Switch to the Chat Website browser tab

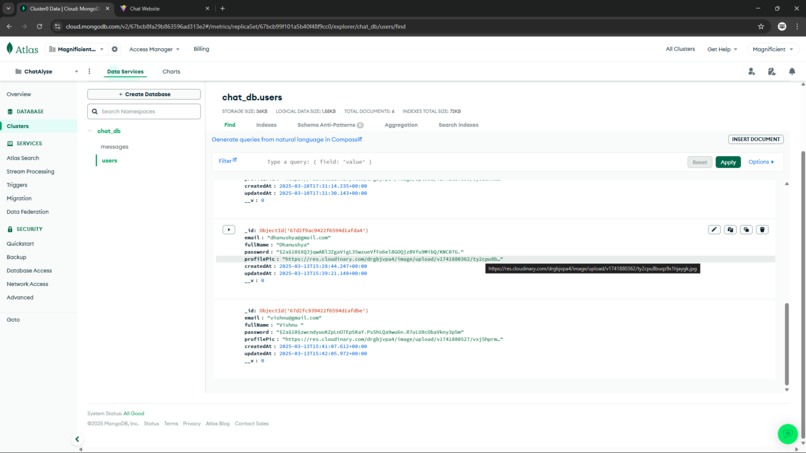click(162, 9)
